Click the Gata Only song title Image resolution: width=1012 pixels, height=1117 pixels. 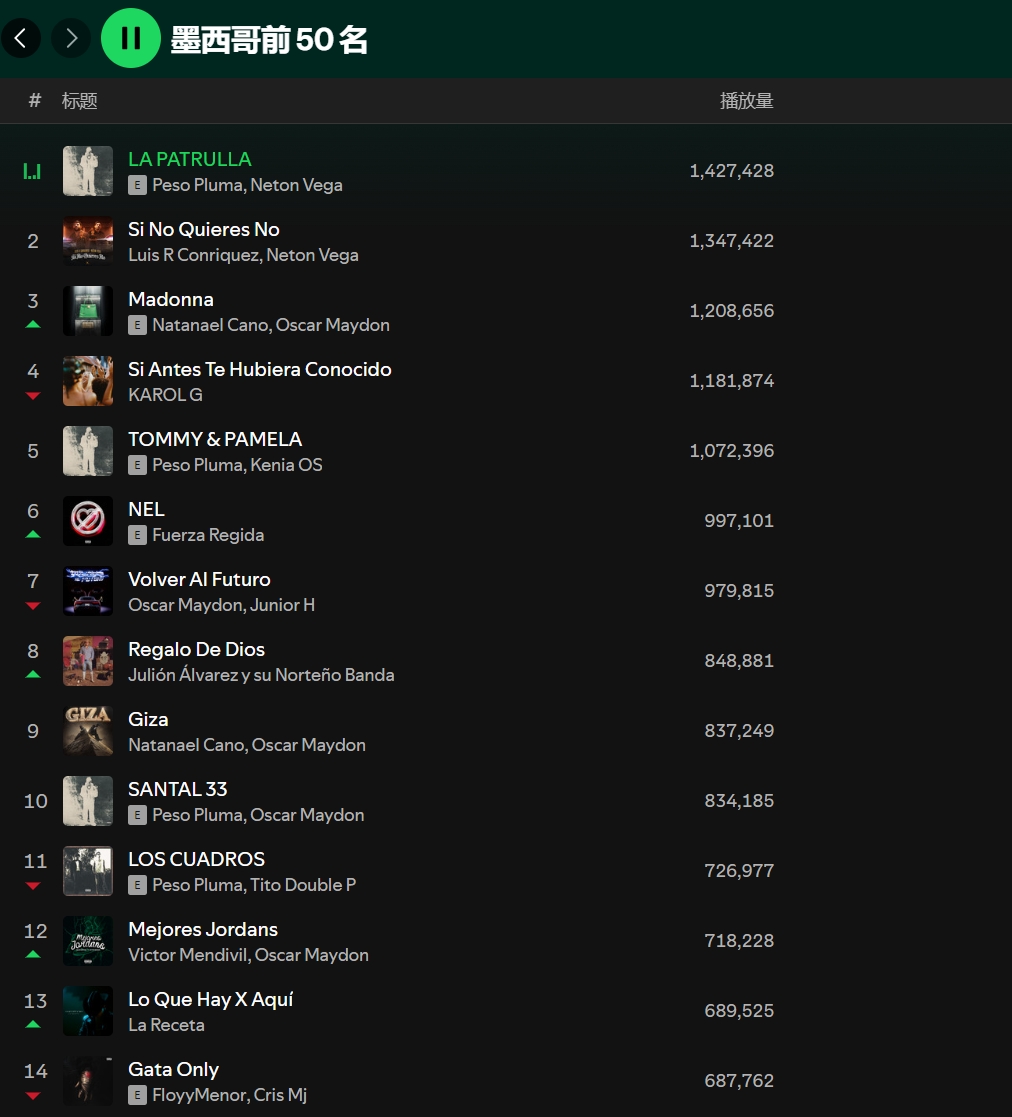tap(173, 1069)
